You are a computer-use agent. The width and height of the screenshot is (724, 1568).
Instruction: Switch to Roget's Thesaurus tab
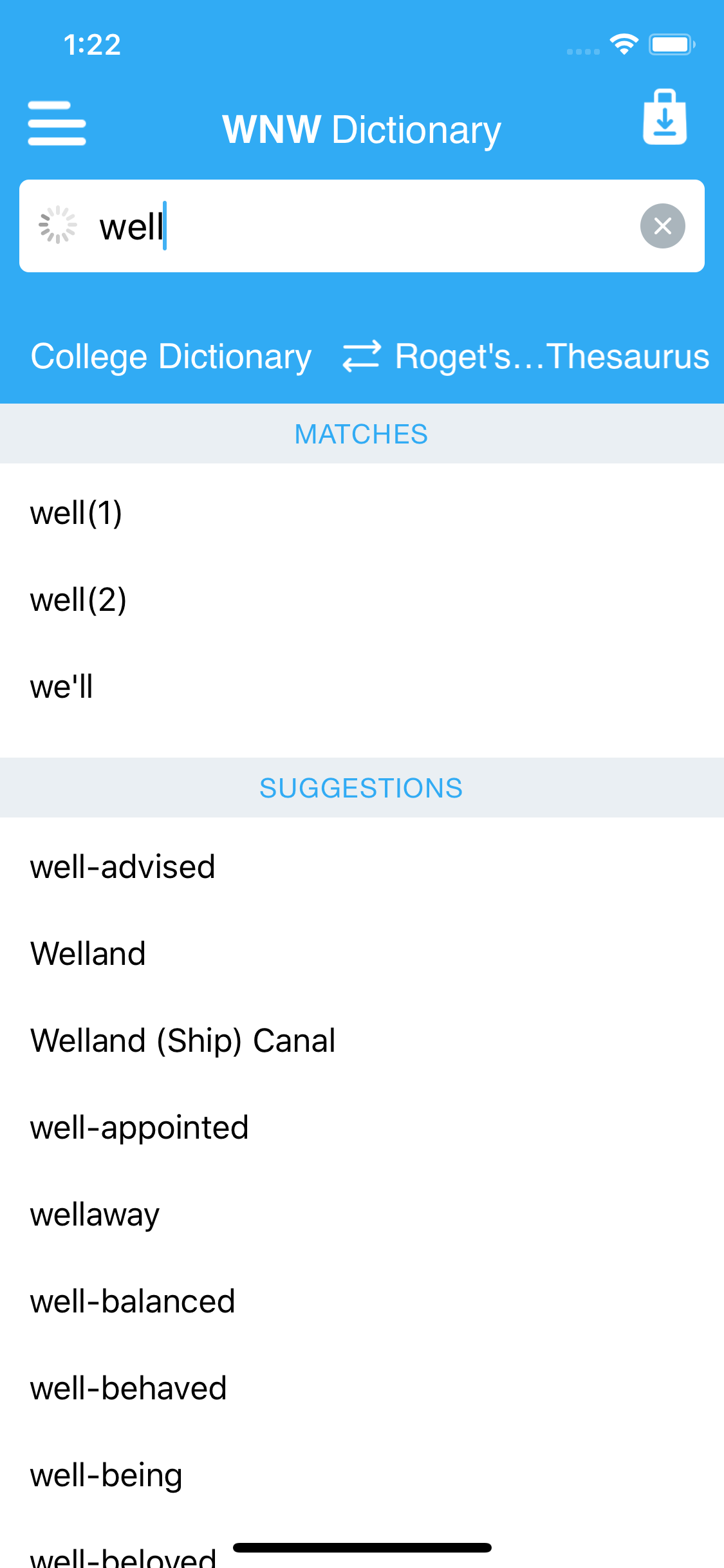[552, 356]
